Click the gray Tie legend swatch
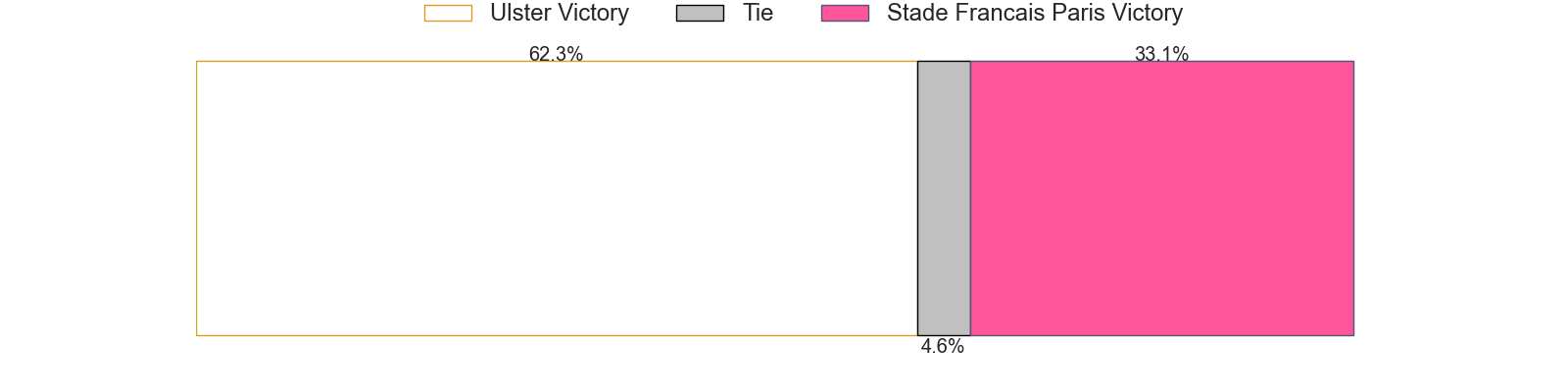1568x392 pixels. point(700,13)
